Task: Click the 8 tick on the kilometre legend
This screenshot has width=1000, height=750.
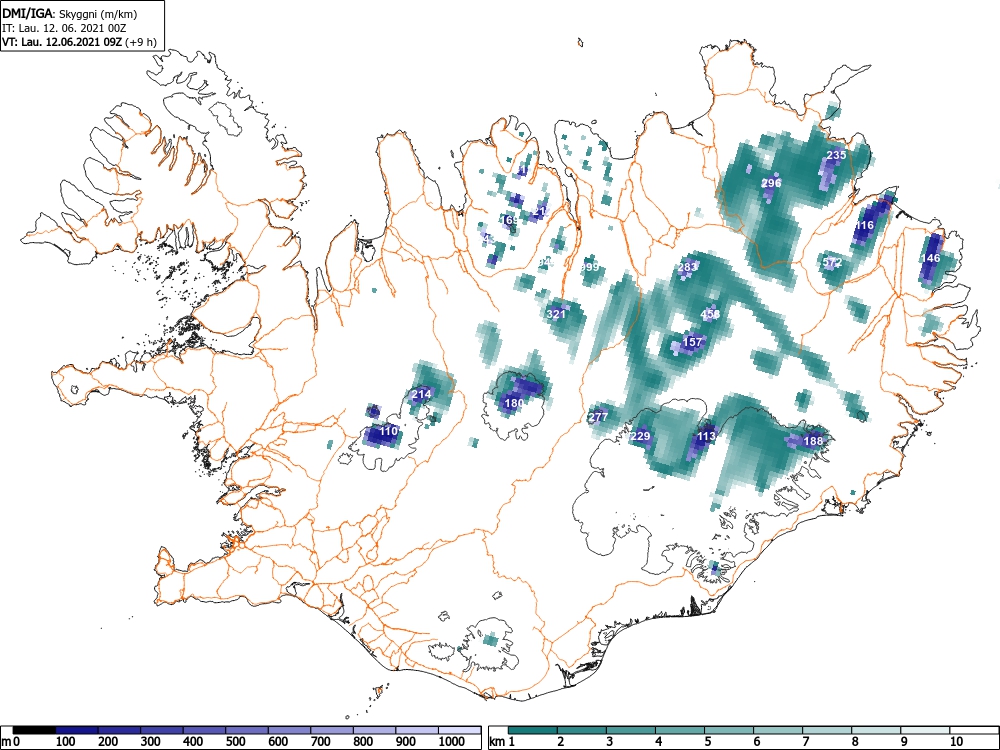Action: point(855,742)
